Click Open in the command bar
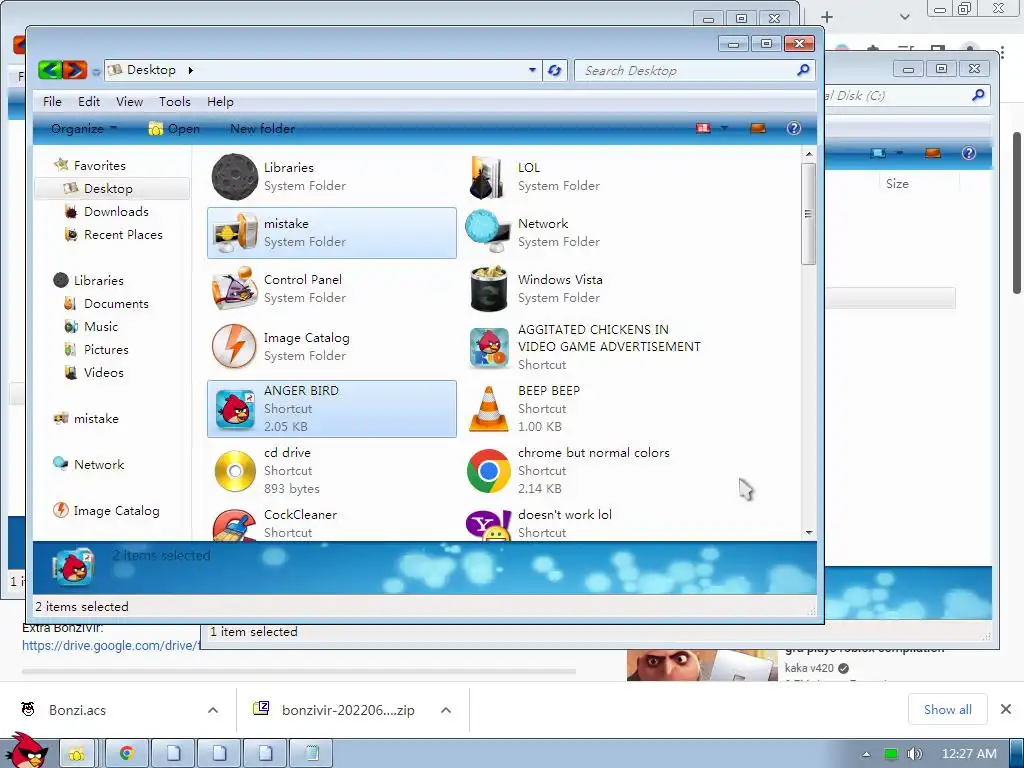The image size is (1024, 768). [174, 128]
